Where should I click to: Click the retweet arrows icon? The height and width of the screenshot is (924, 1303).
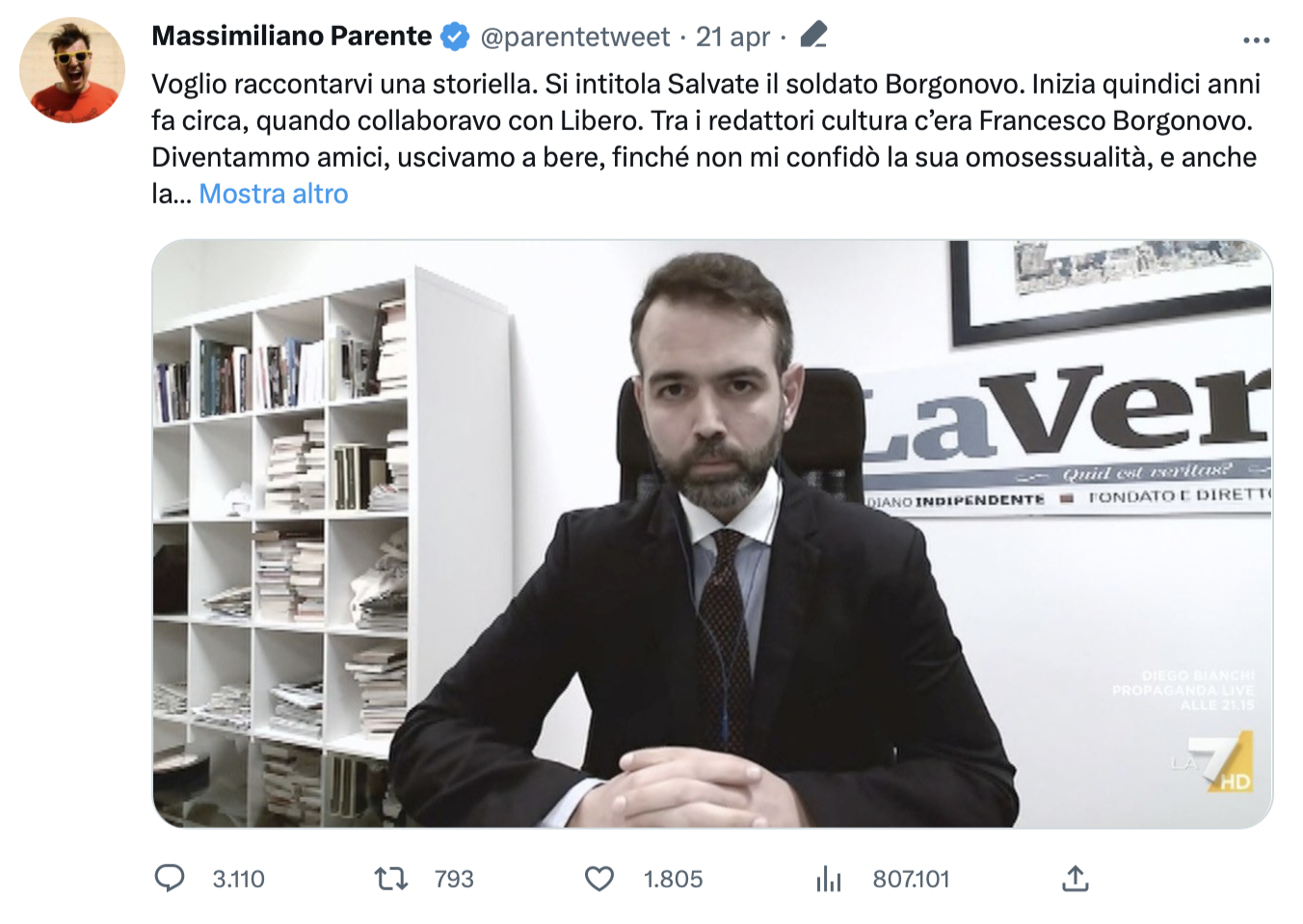pos(391,878)
